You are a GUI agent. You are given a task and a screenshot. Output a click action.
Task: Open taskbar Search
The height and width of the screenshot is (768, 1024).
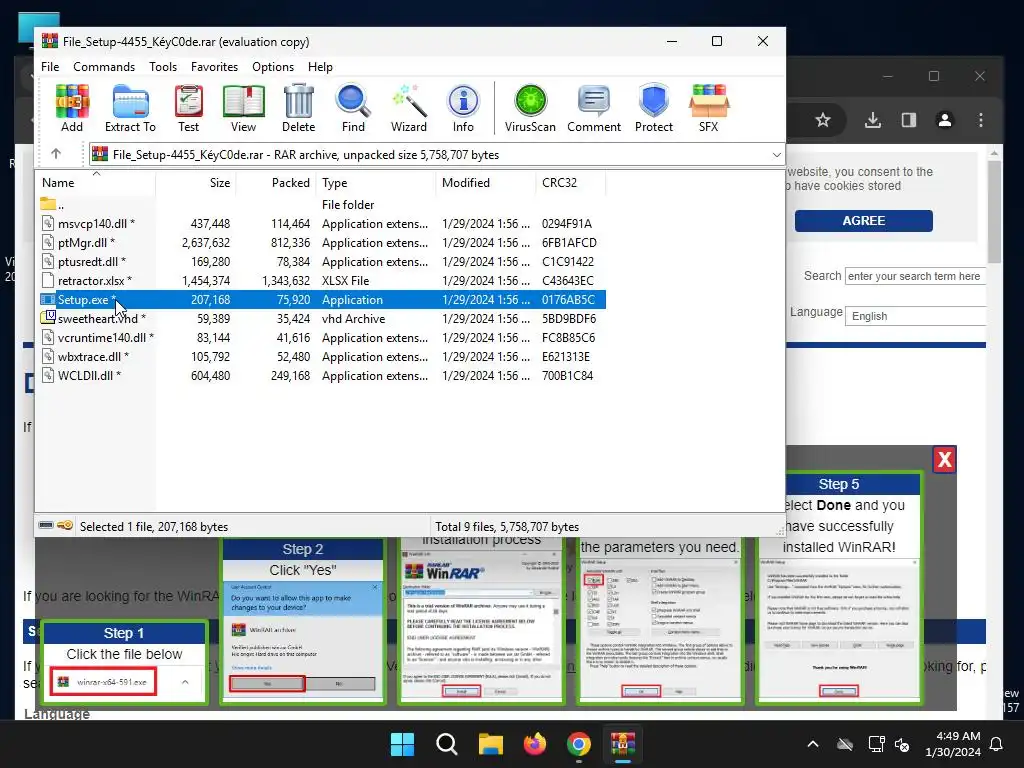click(447, 744)
